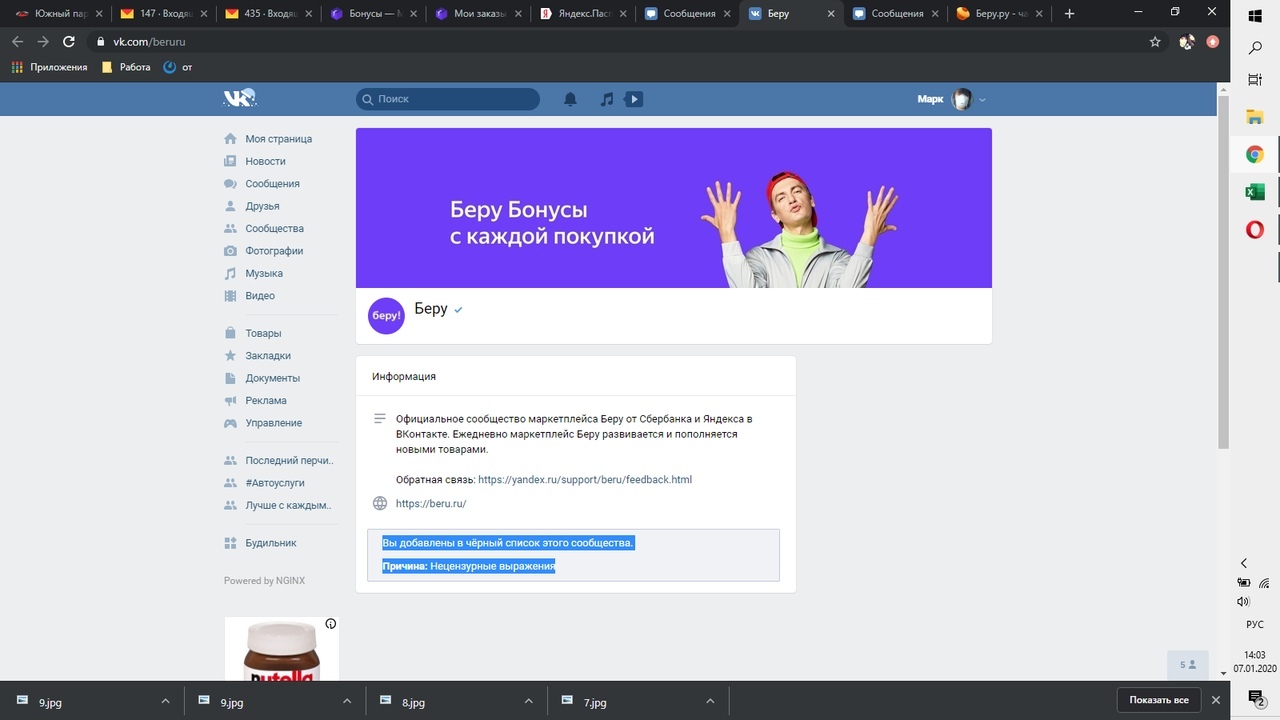Open the video player icon in header
Screen dimensions: 1280x720
[x=634, y=99]
